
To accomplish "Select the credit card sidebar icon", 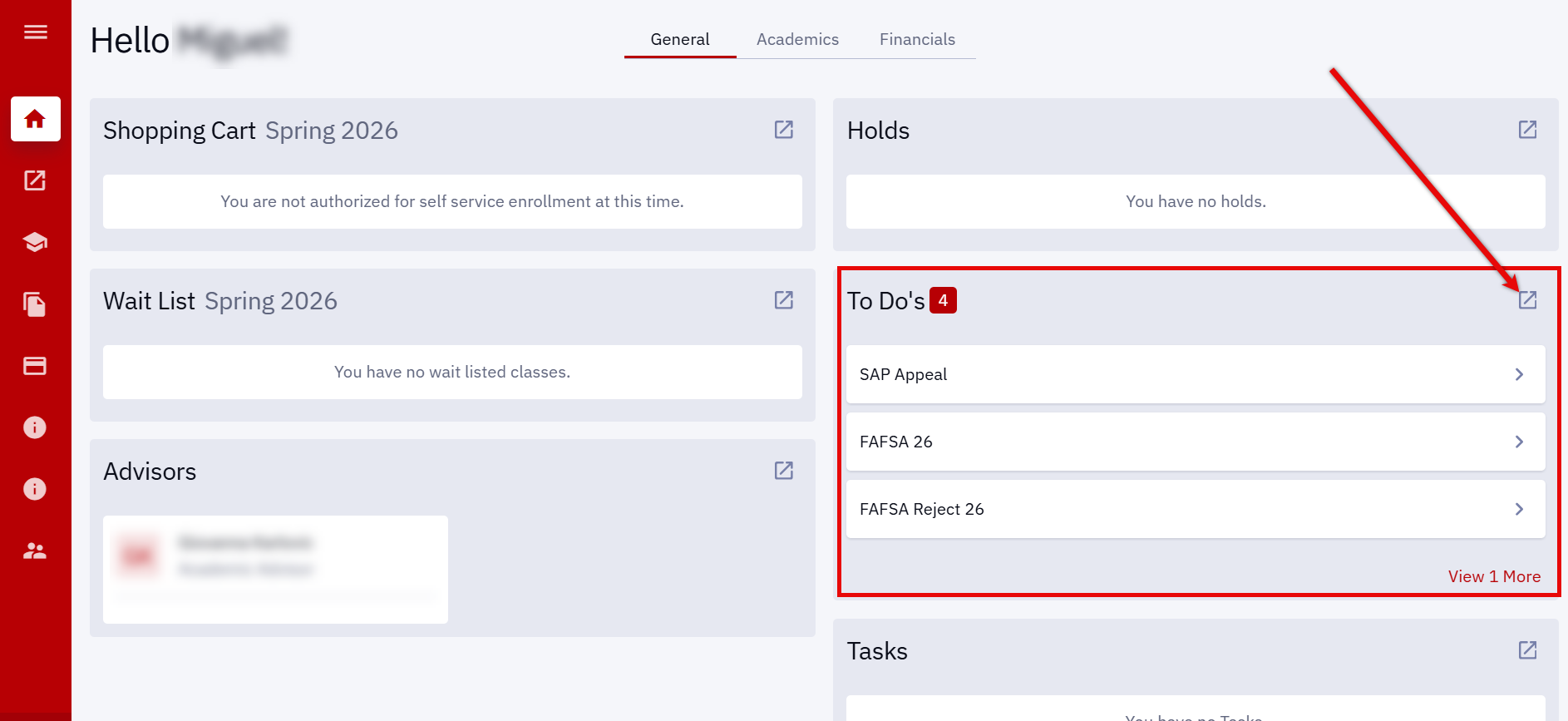I will pyautogui.click(x=35, y=366).
